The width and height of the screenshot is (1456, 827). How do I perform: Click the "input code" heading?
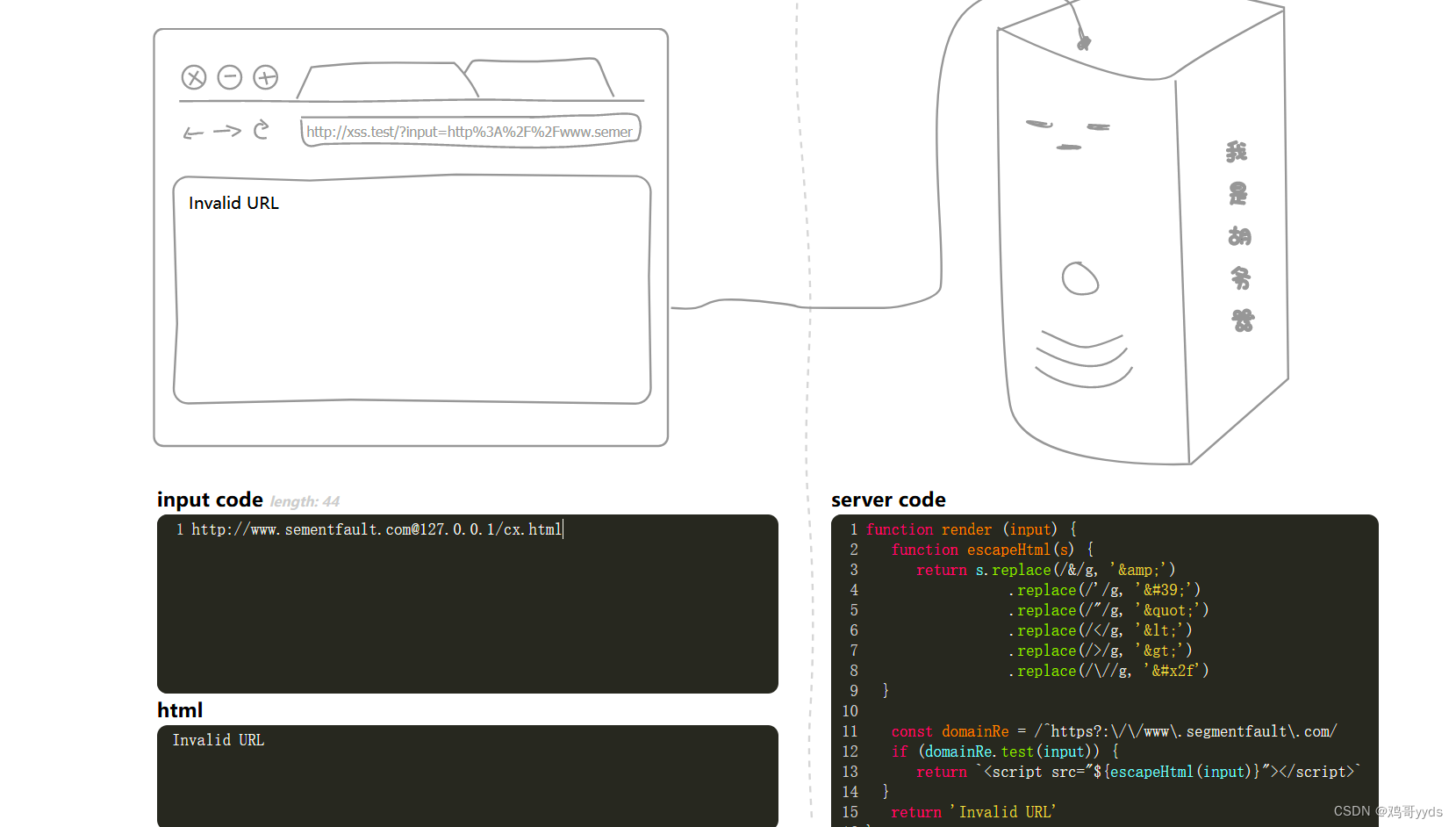[210, 500]
